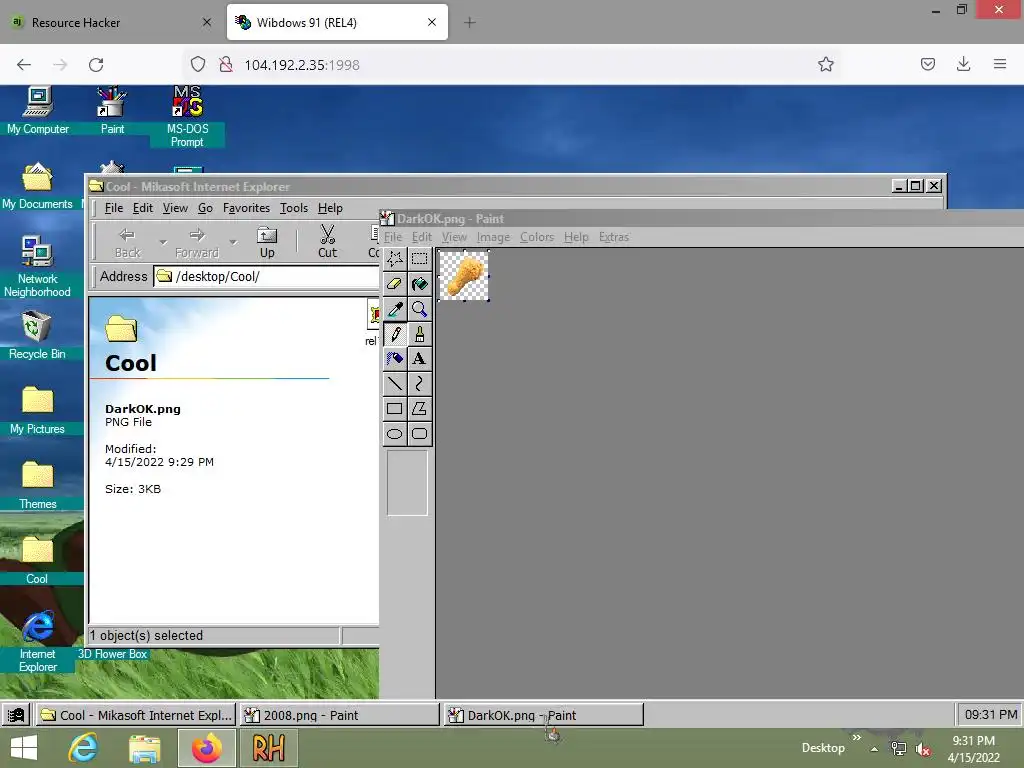Bookmark this page with the star icon
The image size is (1024, 768).
(825, 64)
